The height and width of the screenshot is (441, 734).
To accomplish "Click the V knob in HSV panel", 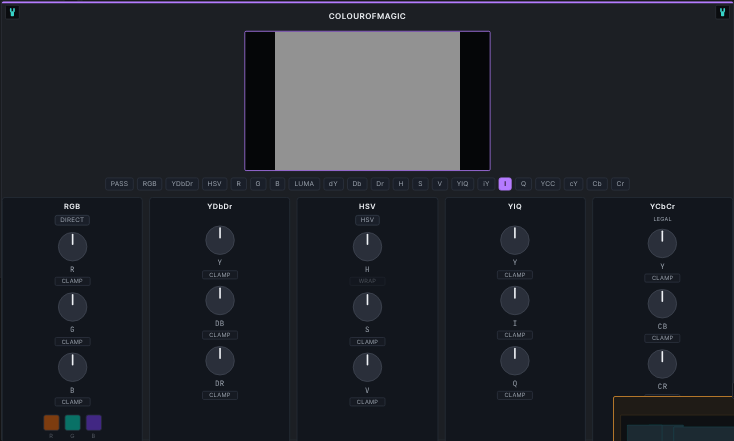I will (x=367, y=368).
